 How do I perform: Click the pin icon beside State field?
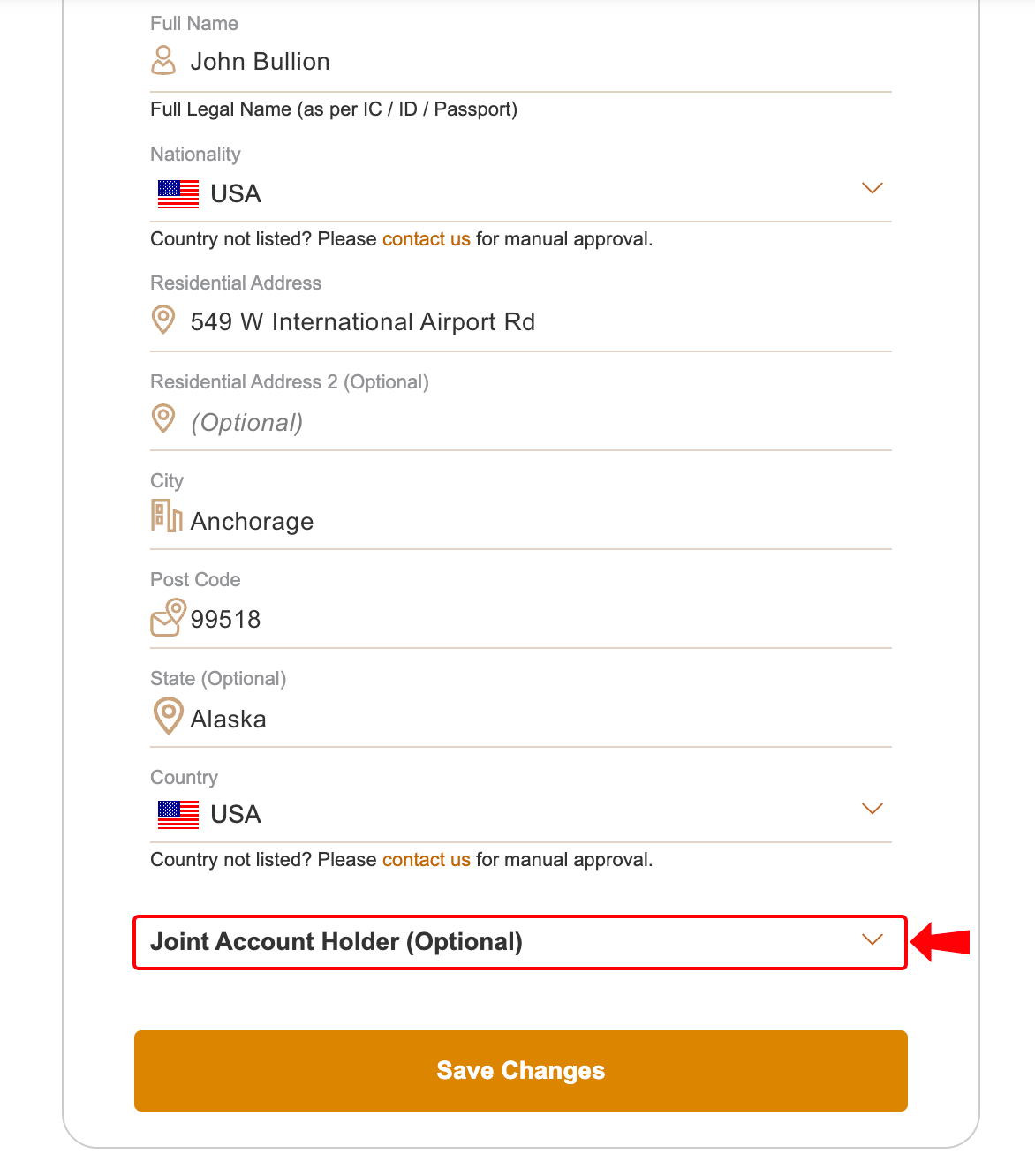(168, 716)
